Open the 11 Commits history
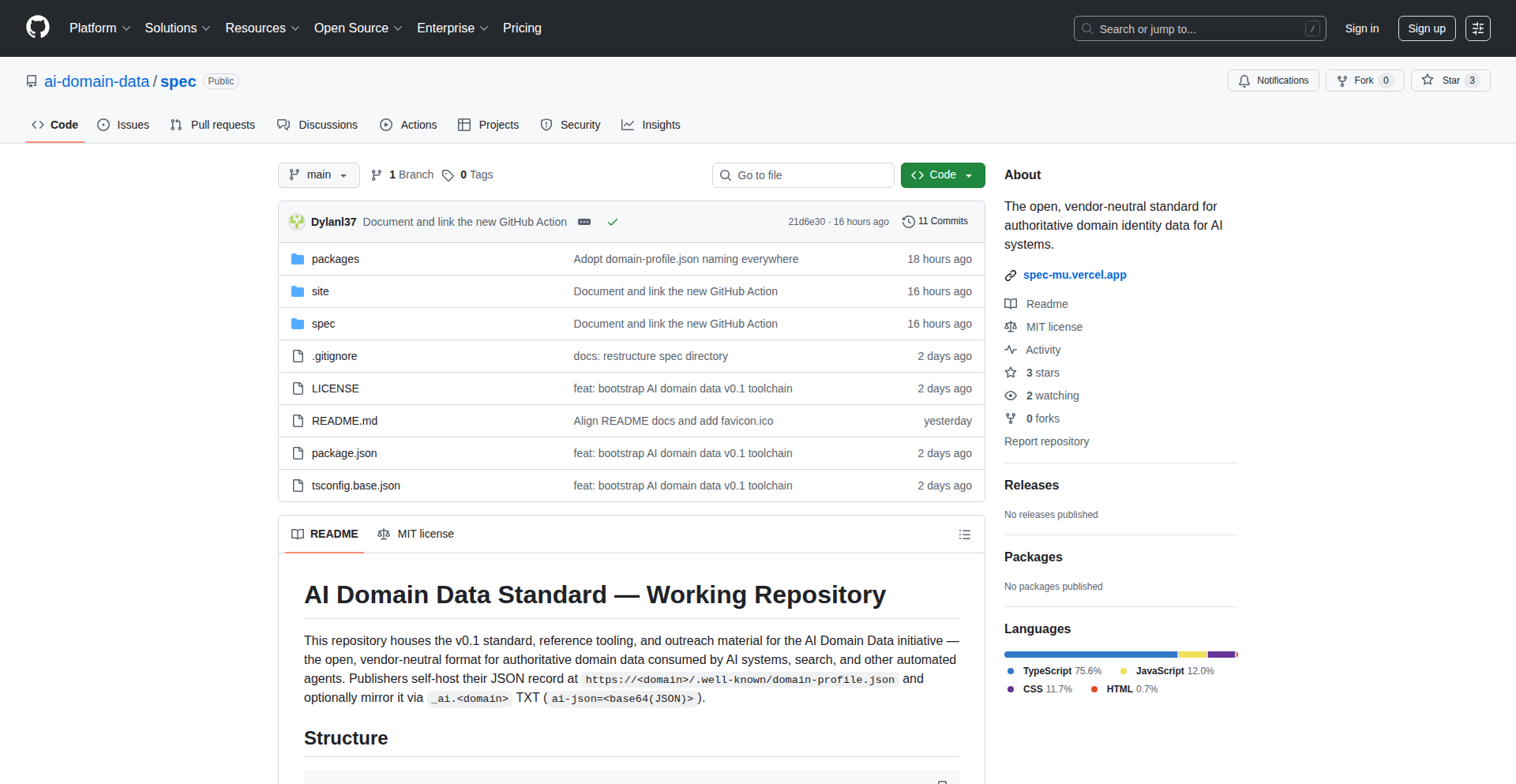Screen dimensions: 1516x784 (935, 222)
